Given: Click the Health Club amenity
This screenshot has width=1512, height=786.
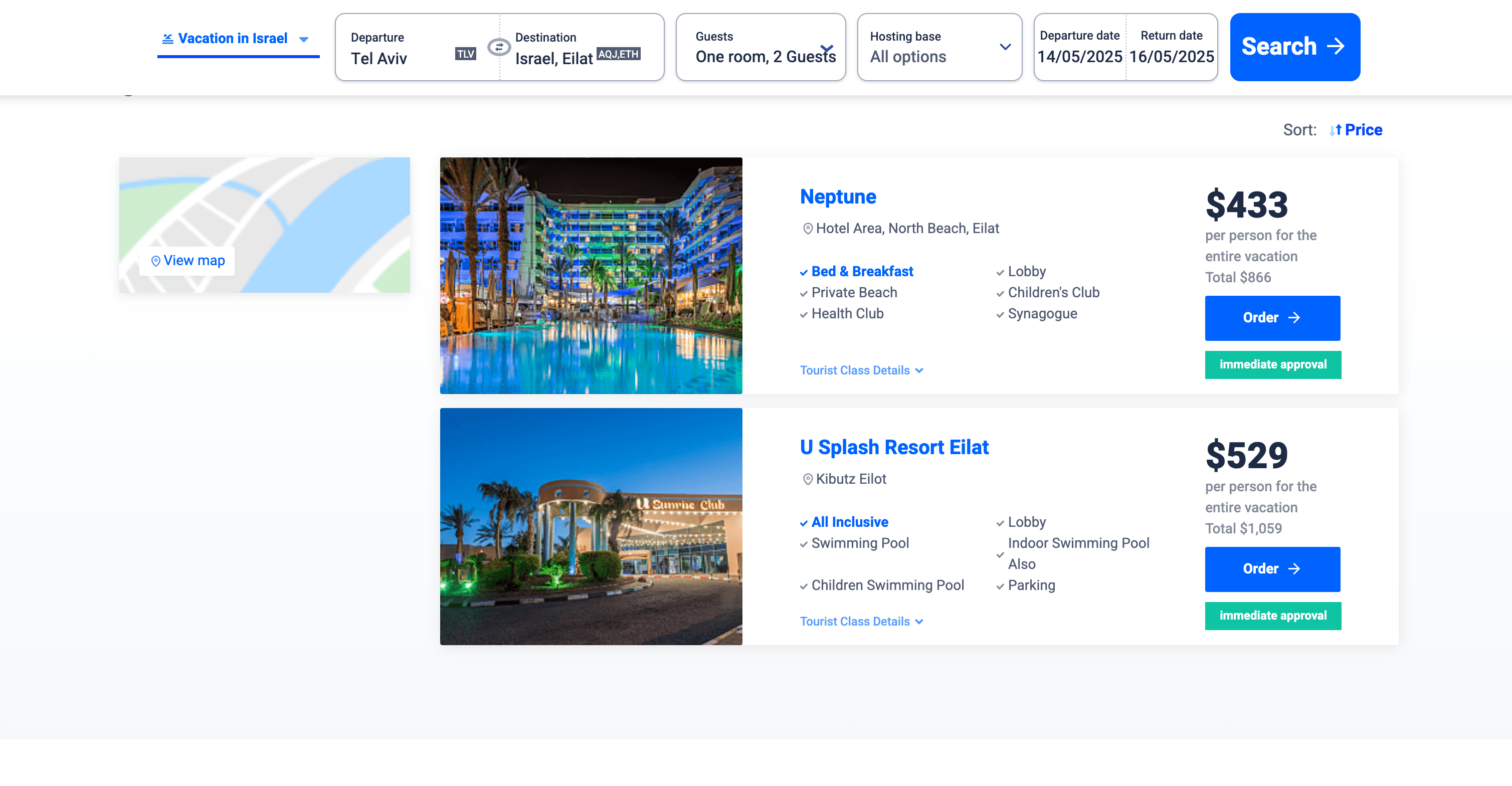Looking at the screenshot, I should (x=847, y=314).
